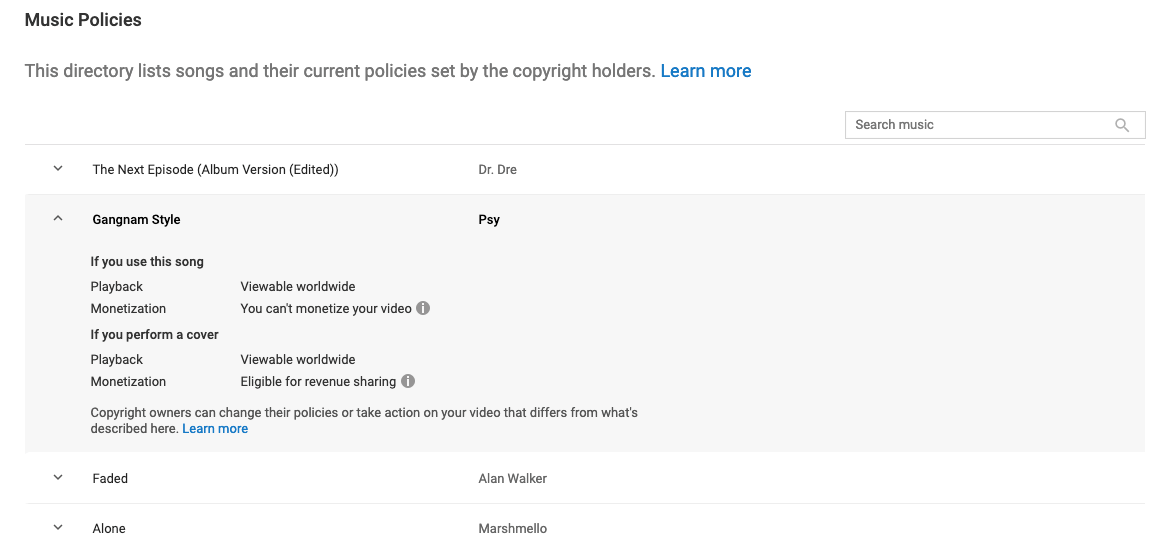Expand the Alone song chevron
This screenshot has height=550, width=1168.
pyautogui.click(x=58, y=527)
